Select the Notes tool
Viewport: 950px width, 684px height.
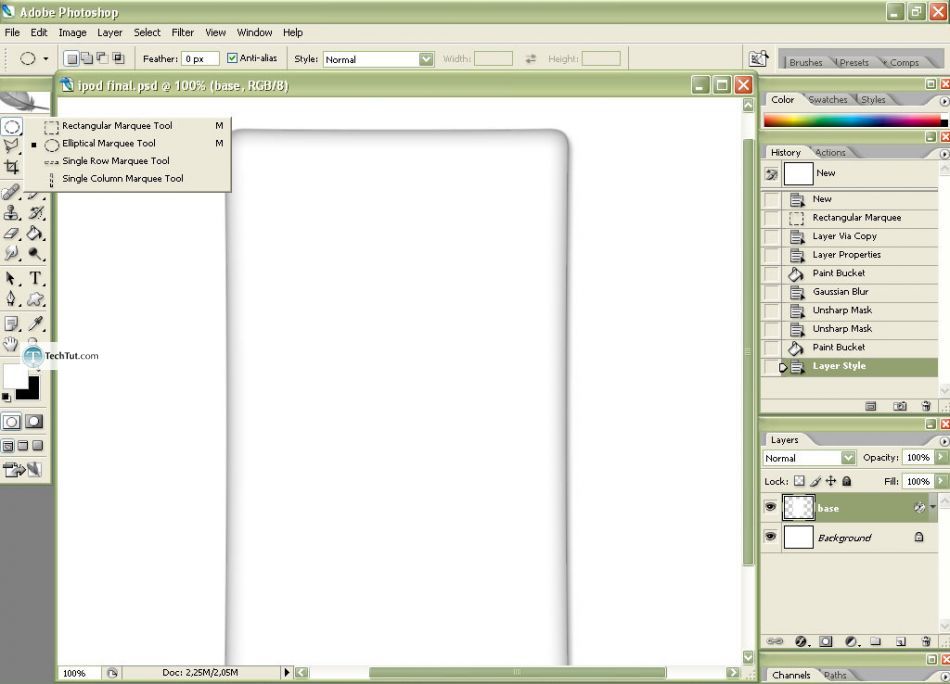pos(10,324)
